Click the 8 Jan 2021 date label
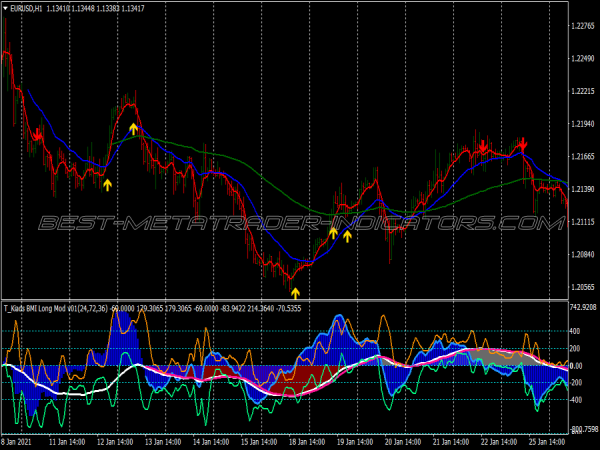The width and height of the screenshot is (600, 450). tap(16, 442)
